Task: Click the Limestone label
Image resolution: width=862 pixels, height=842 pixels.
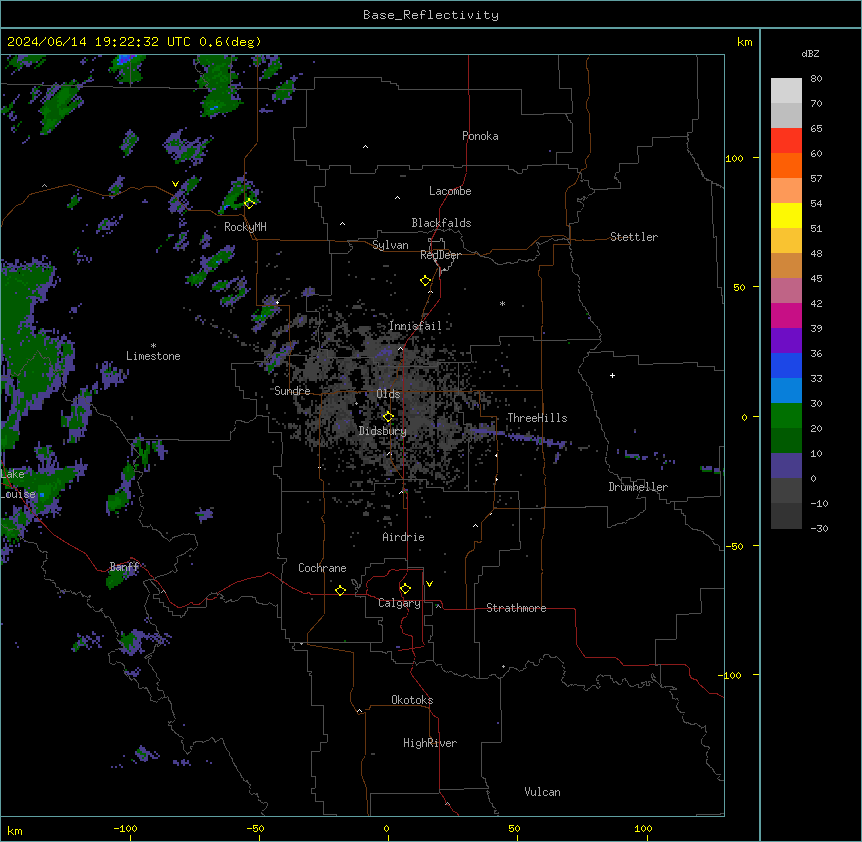Action: pyautogui.click(x=153, y=356)
